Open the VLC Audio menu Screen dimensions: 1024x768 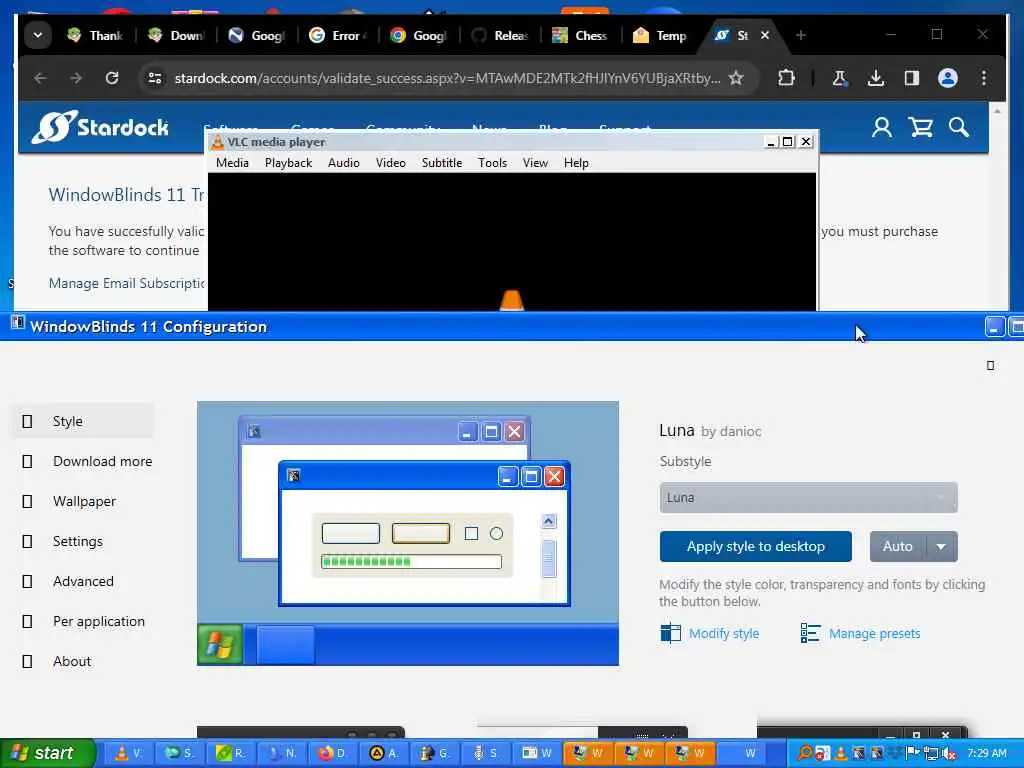click(x=344, y=163)
